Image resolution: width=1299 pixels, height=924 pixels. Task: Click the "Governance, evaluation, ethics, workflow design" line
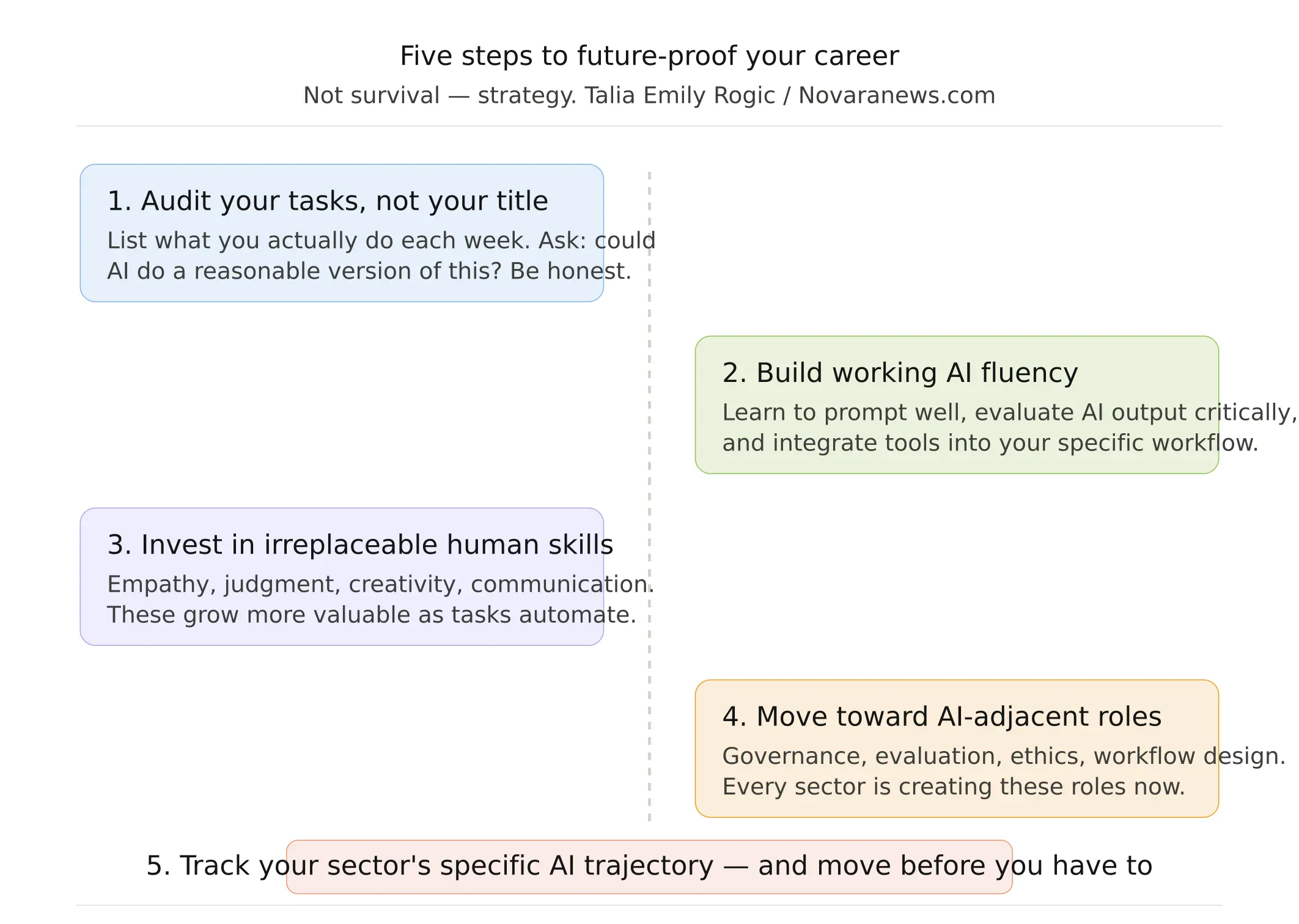click(x=1004, y=757)
